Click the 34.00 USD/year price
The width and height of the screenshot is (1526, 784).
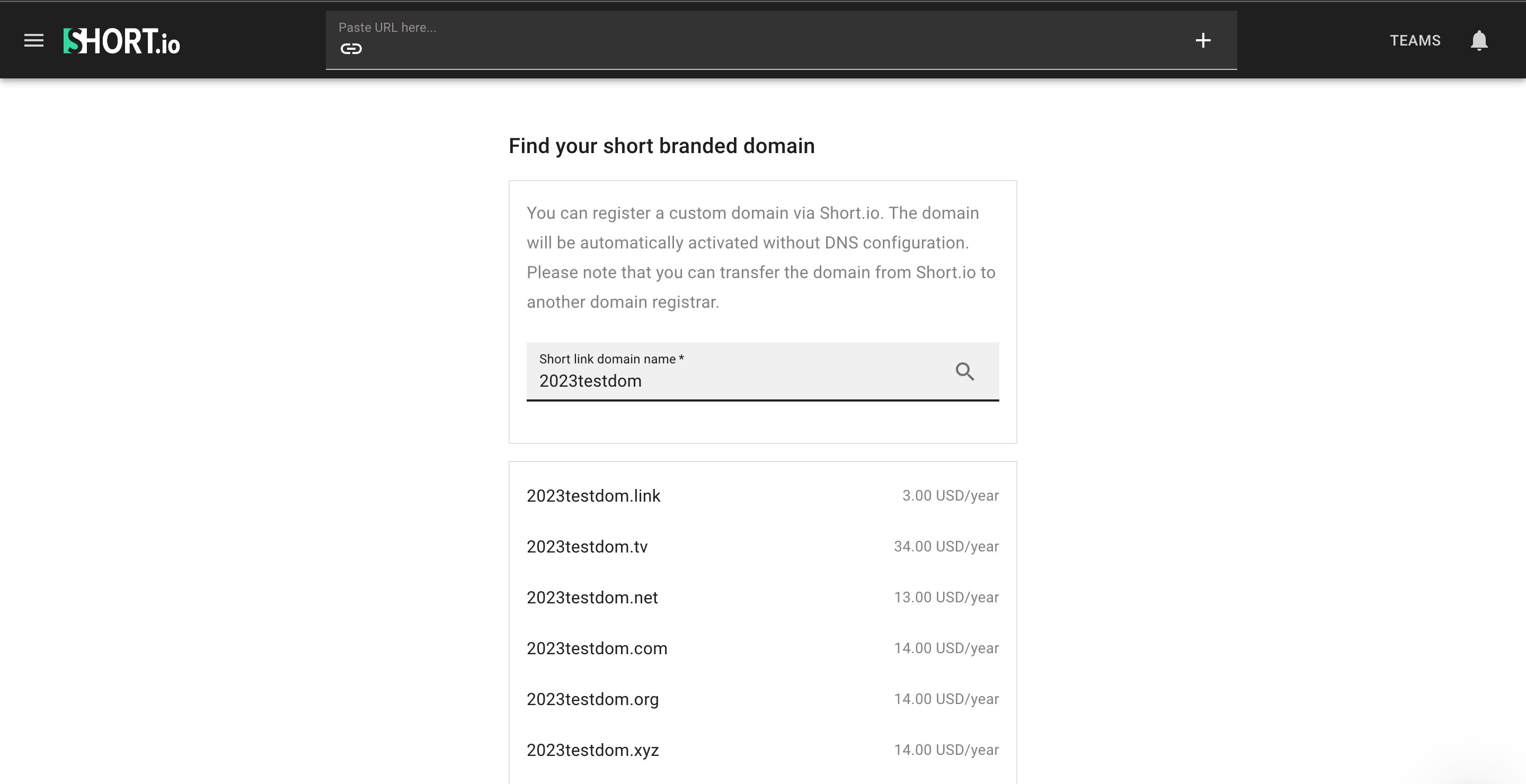[x=945, y=547]
